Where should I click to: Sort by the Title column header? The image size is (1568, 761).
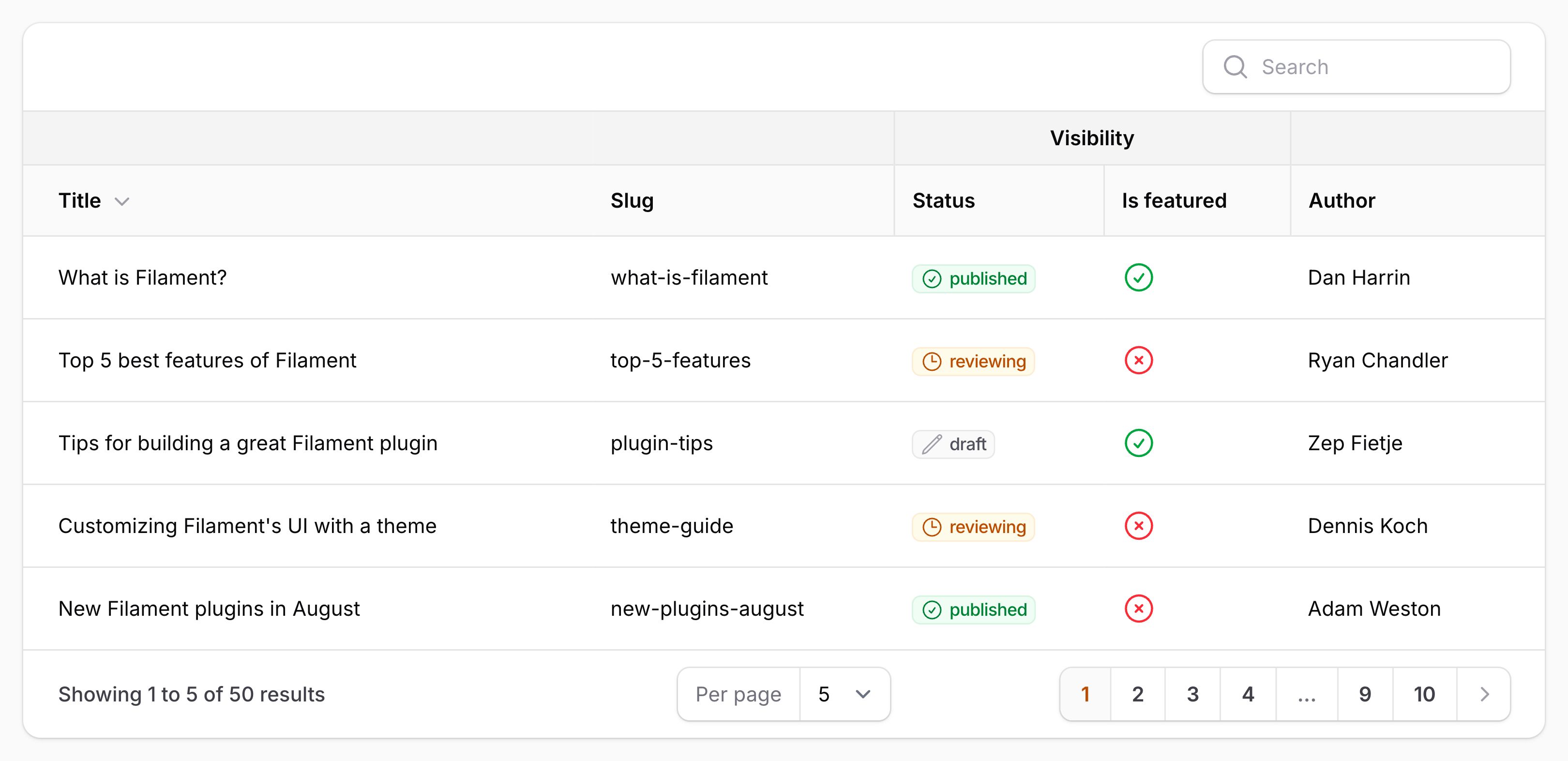tap(80, 200)
